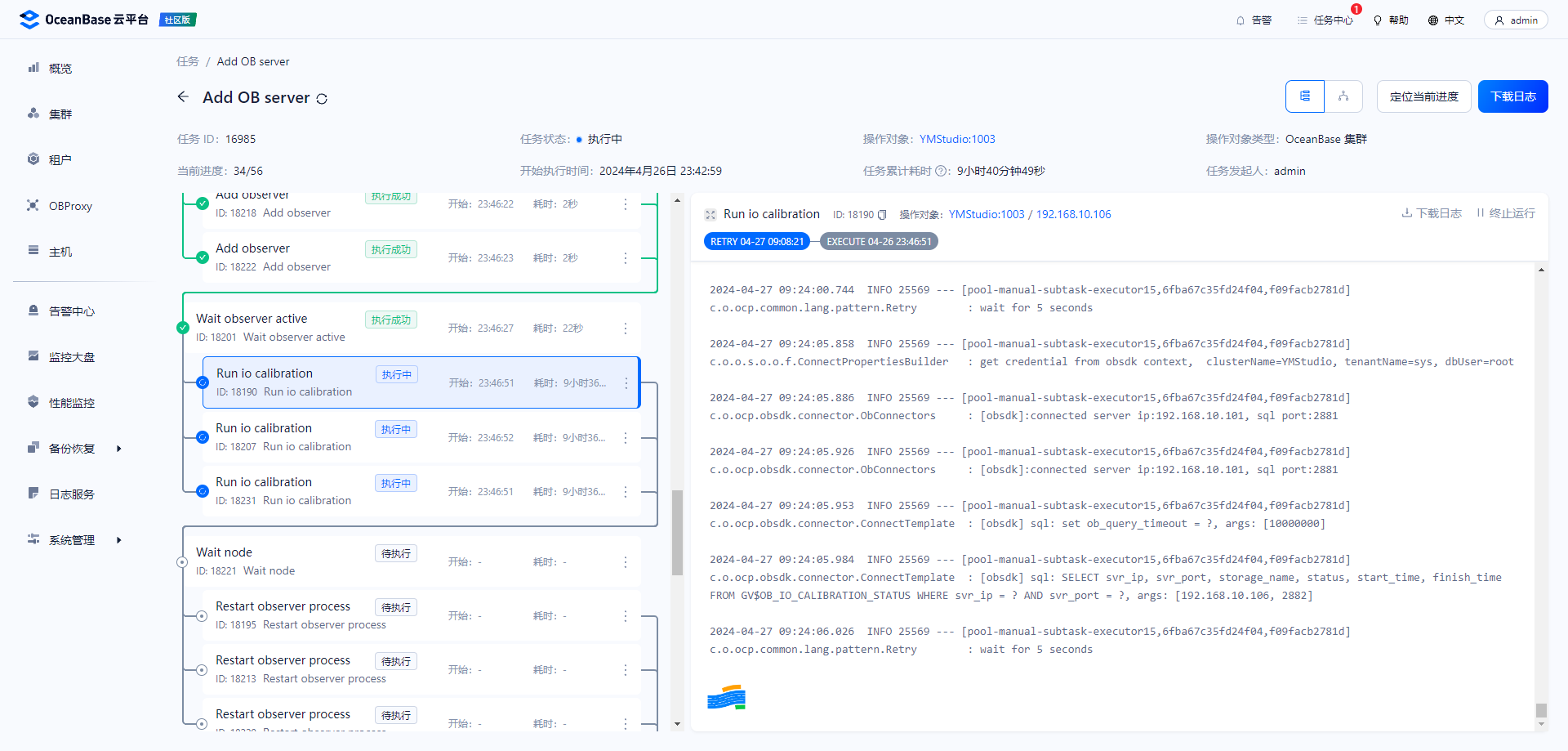Expand the log panel to fullscreen
This screenshot has height=751, width=1568.
[710, 215]
